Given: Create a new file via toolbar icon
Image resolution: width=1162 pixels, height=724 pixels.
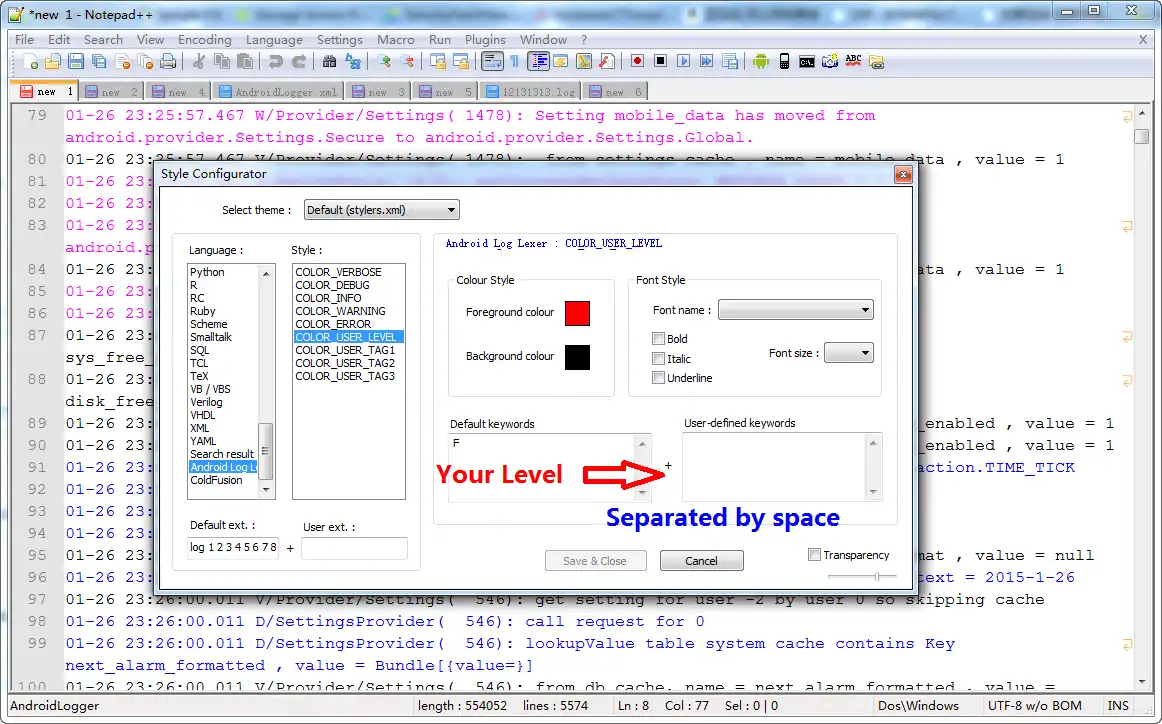Looking at the screenshot, I should click(x=31, y=62).
